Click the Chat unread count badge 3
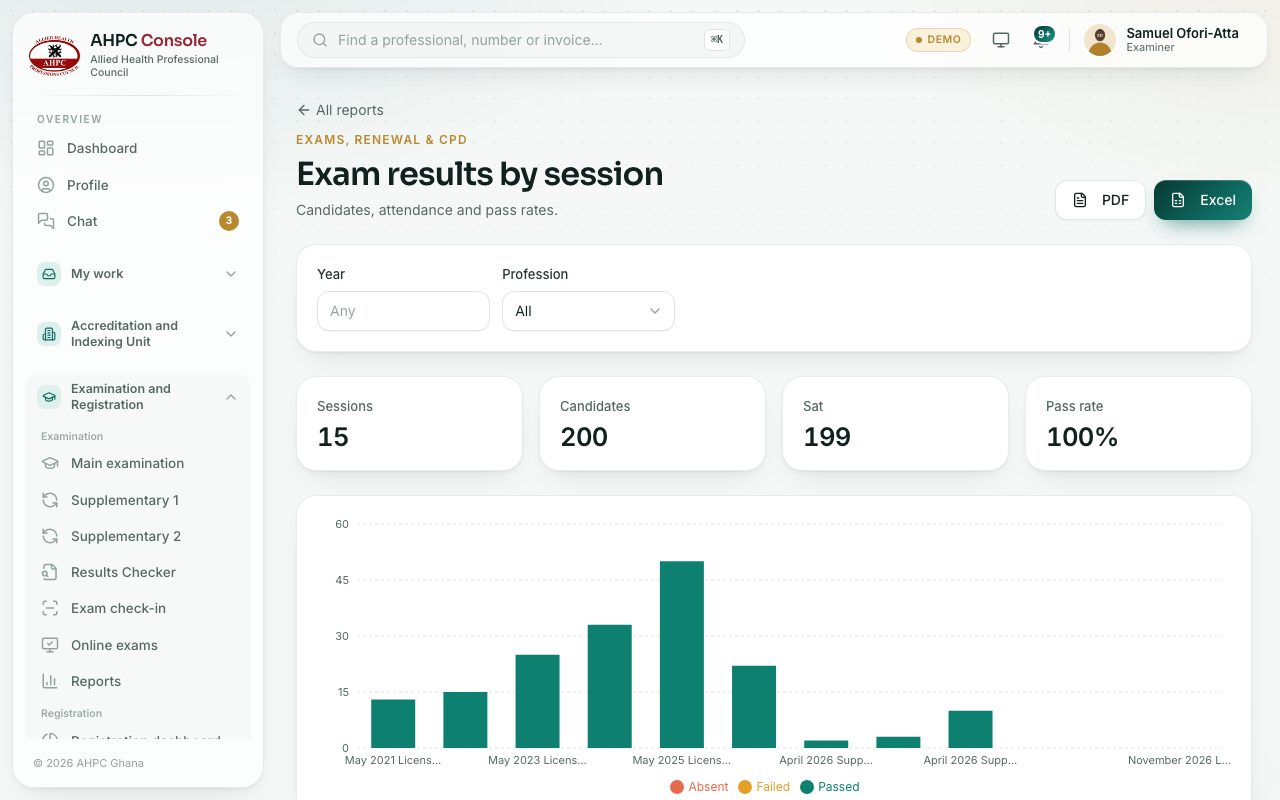 coord(229,221)
